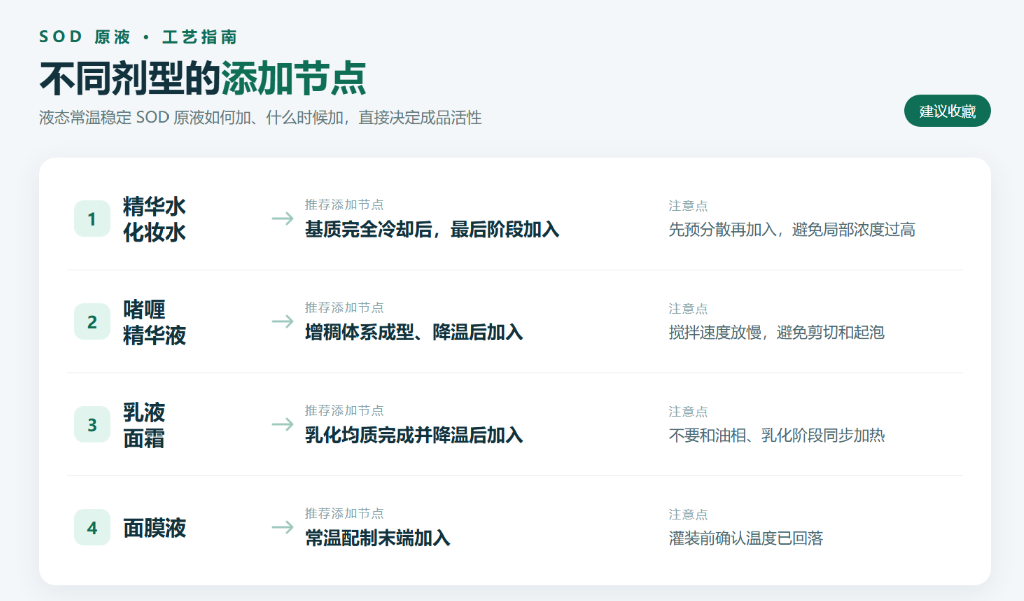This screenshot has width=1024, height=601.
Task: Click note 搅拌速度放慢，避免剪切和起泡
Action: tap(776, 333)
